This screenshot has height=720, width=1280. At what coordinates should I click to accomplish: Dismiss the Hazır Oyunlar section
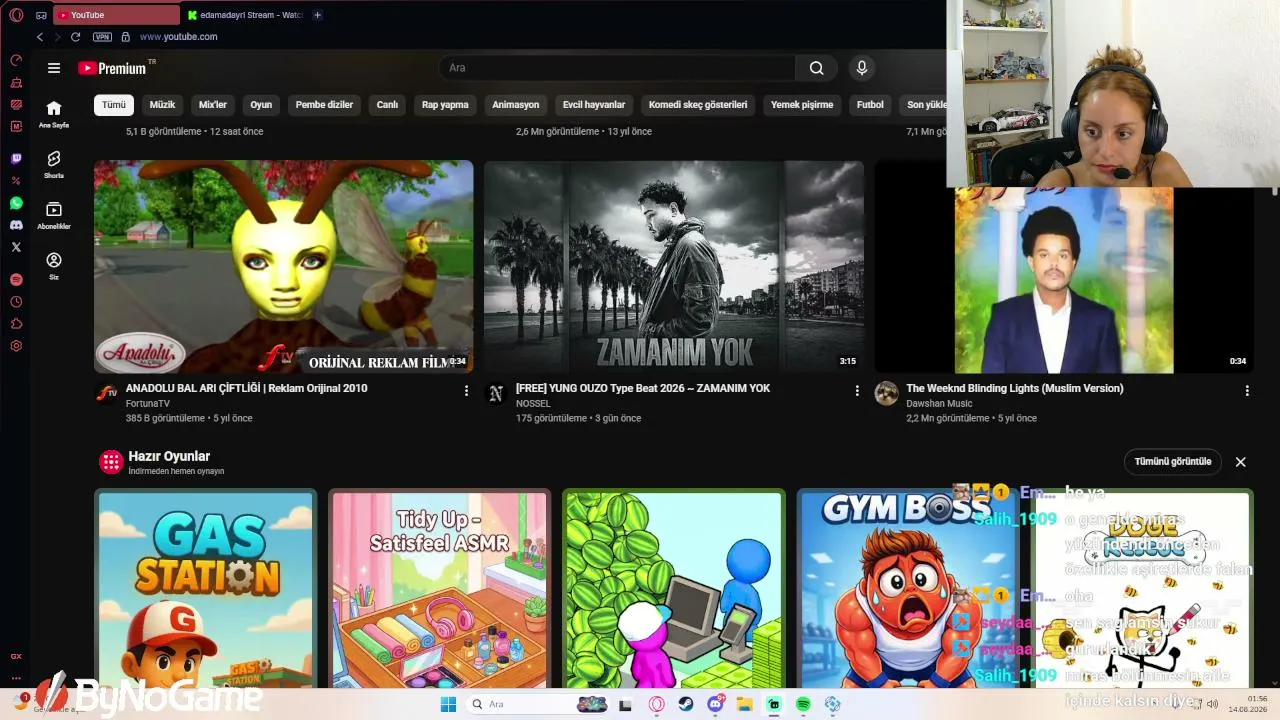[x=1241, y=462]
